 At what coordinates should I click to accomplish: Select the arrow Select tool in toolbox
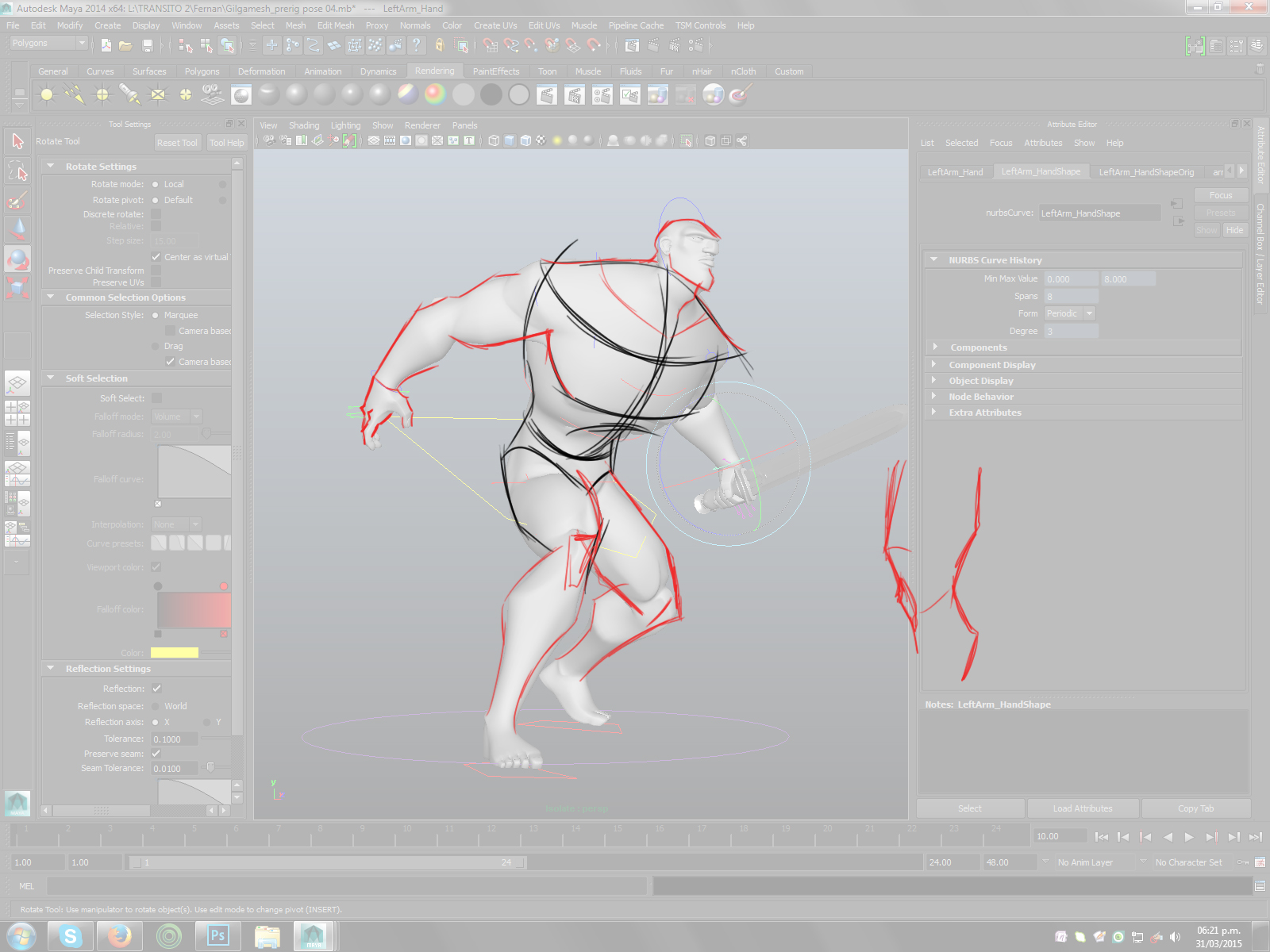tap(17, 142)
